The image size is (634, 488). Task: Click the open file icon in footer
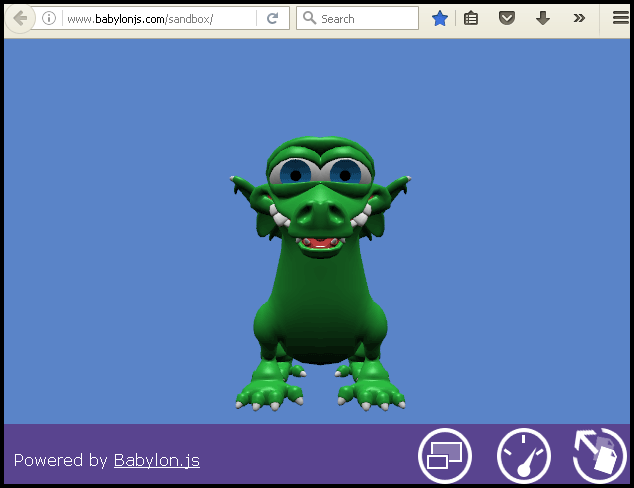[x=600, y=455]
